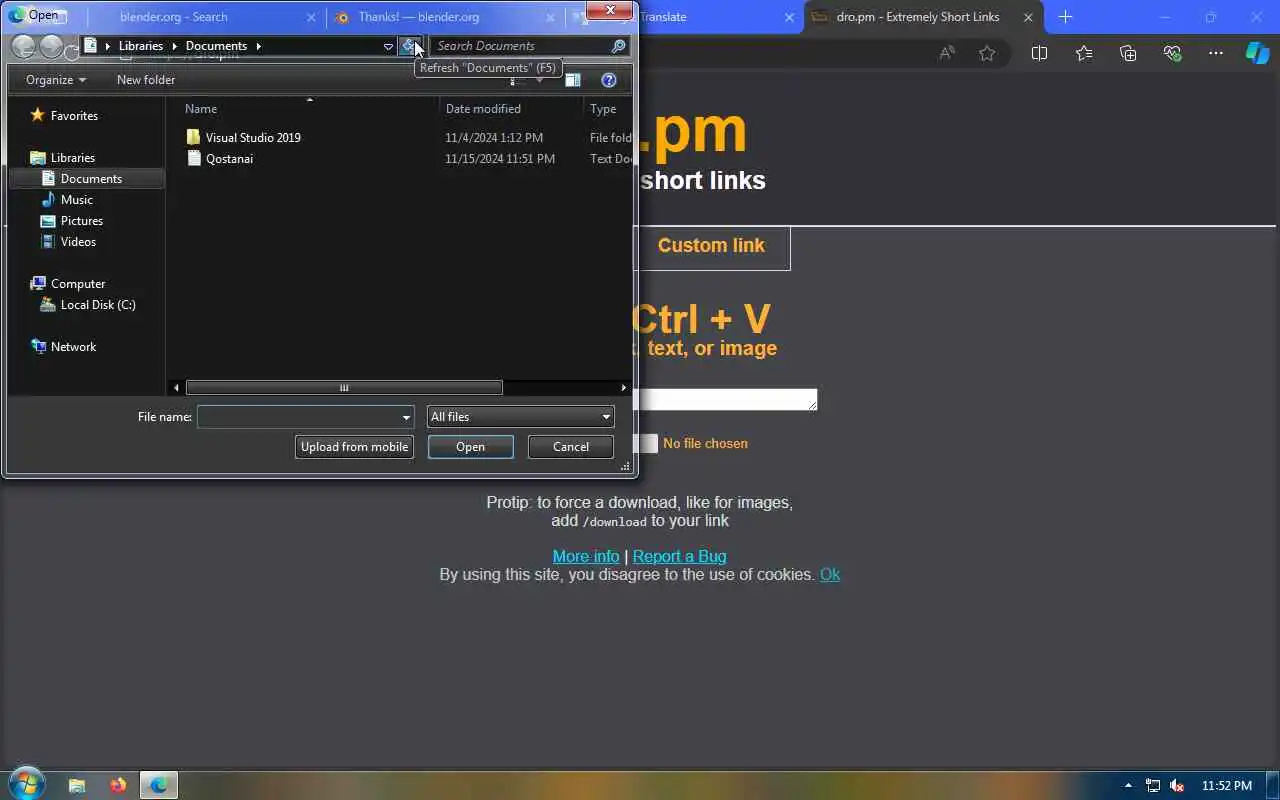This screenshot has height=800, width=1280.
Task: Open the network tray icon
Action: pos(1153,785)
